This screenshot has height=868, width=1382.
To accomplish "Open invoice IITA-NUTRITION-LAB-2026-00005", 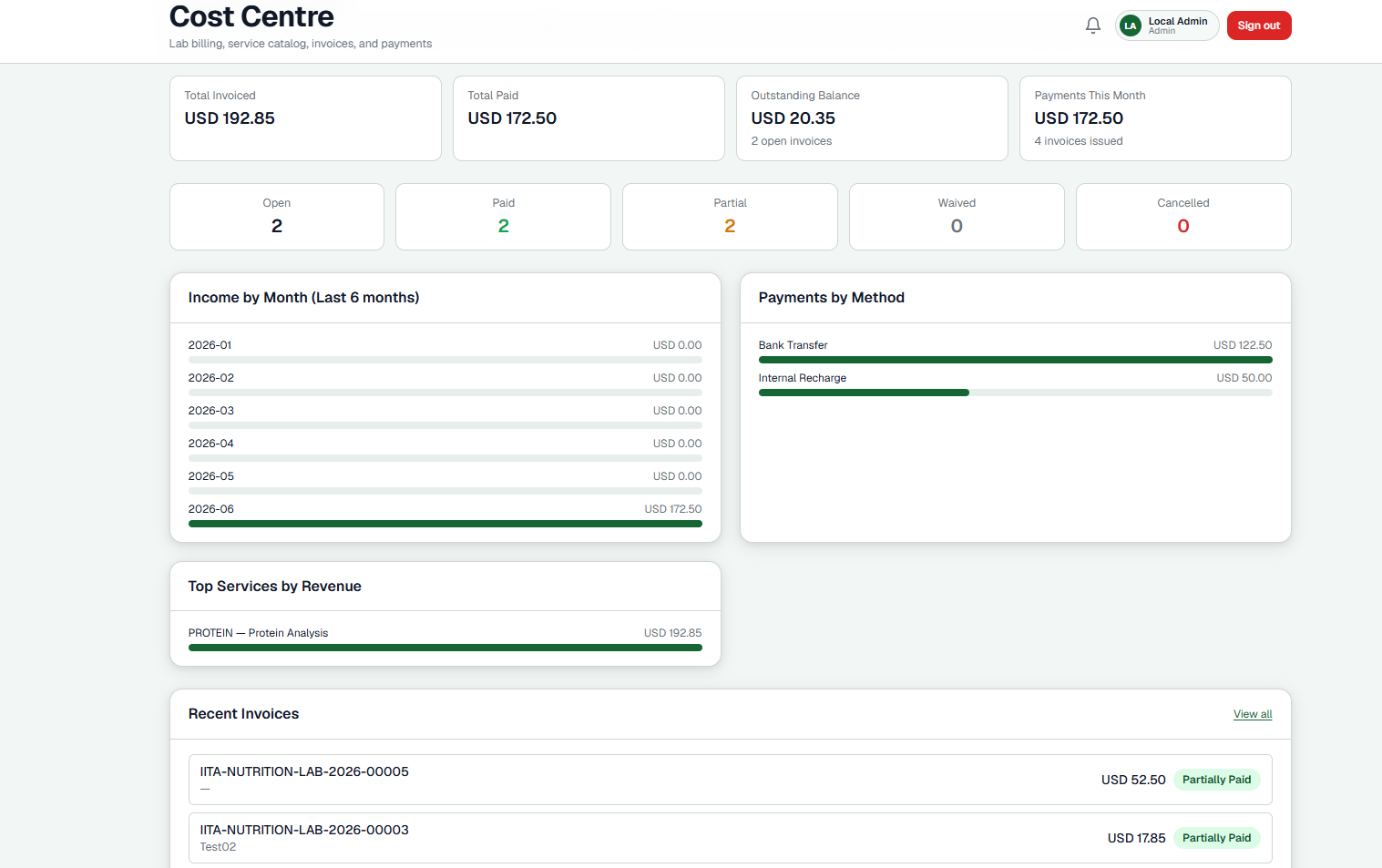I will (731, 780).
